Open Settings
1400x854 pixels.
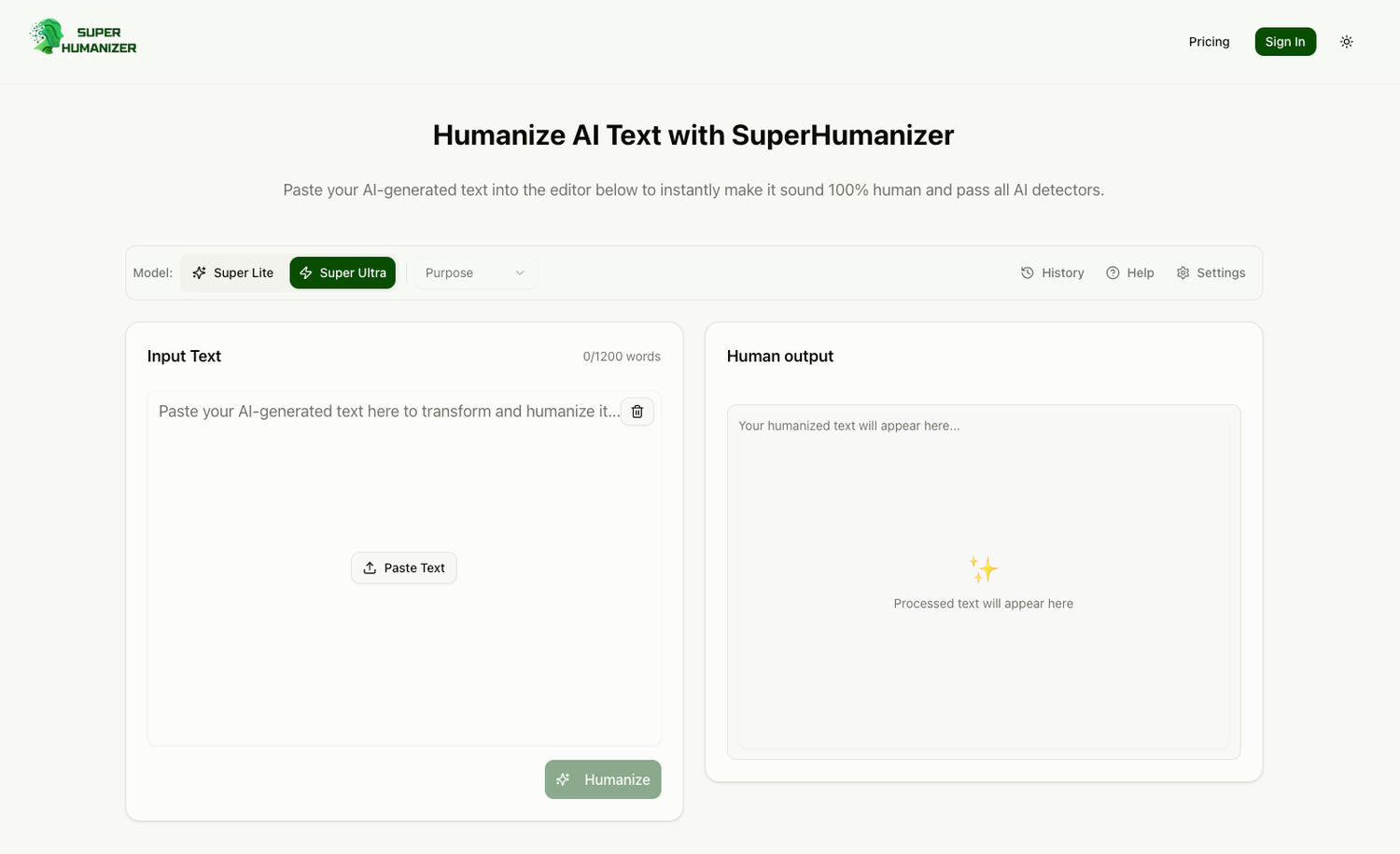pyautogui.click(x=1211, y=273)
